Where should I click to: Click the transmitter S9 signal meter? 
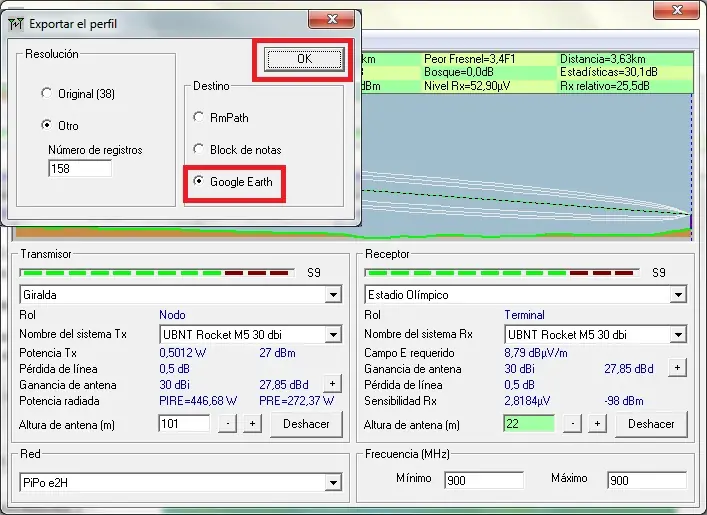[x=157, y=273]
